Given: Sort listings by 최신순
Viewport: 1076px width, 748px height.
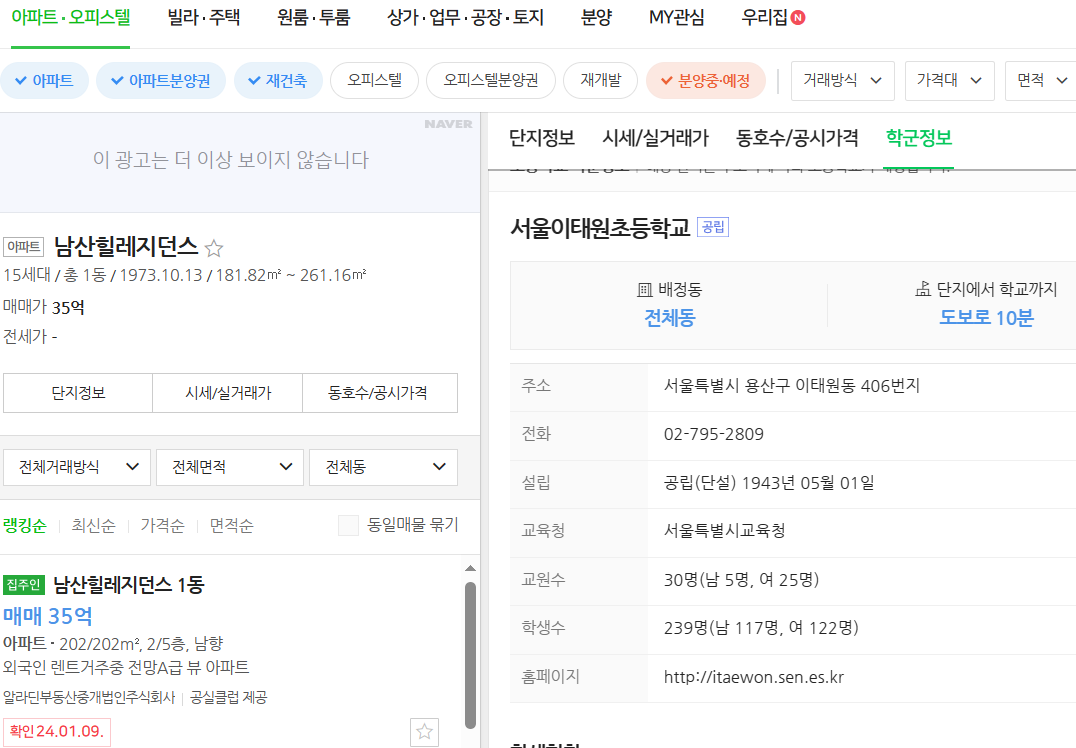Looking at the screenshot, I should pyautogui.click(x=93, y=526).
